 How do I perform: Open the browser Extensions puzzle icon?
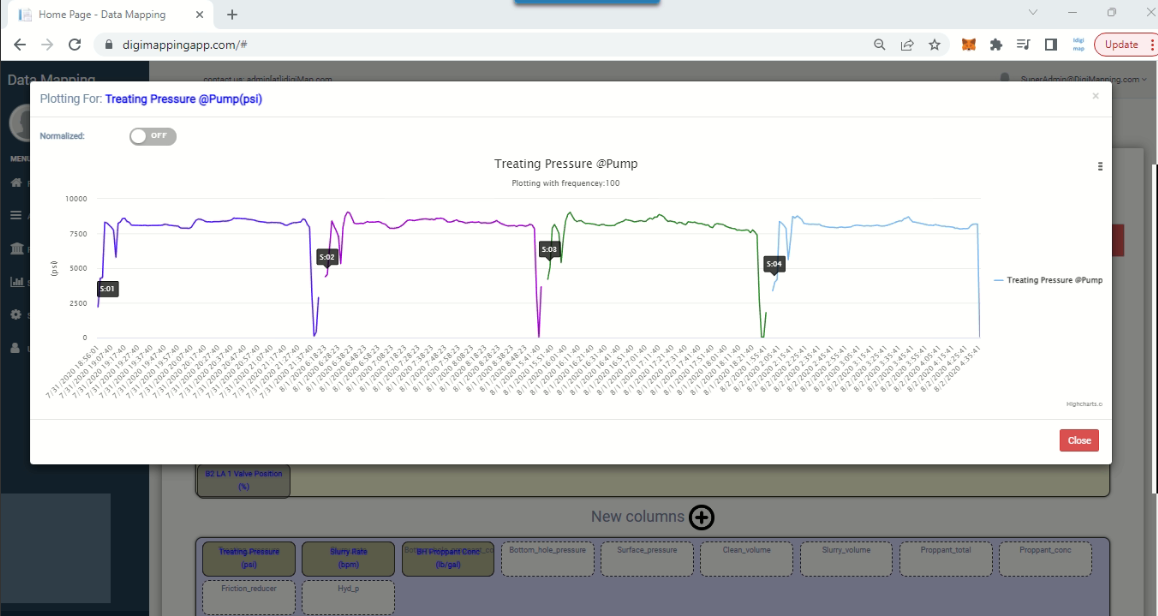pyautogui.click(x=996, y=45)
